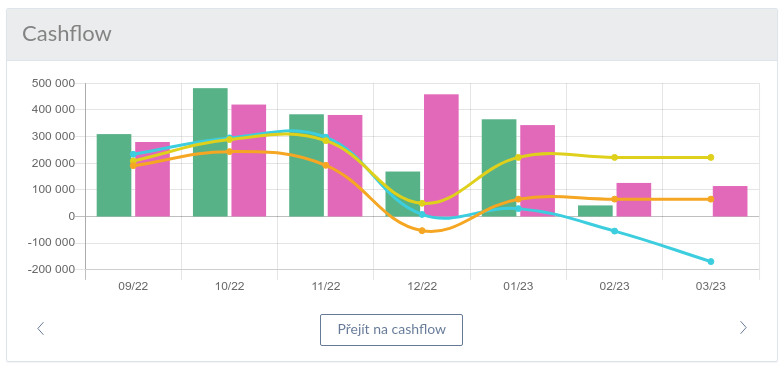Image resolution: width=784 pixels, height=369 pixels.
Task: Click the yellow line point at 03/23
Action: [710, 158]
